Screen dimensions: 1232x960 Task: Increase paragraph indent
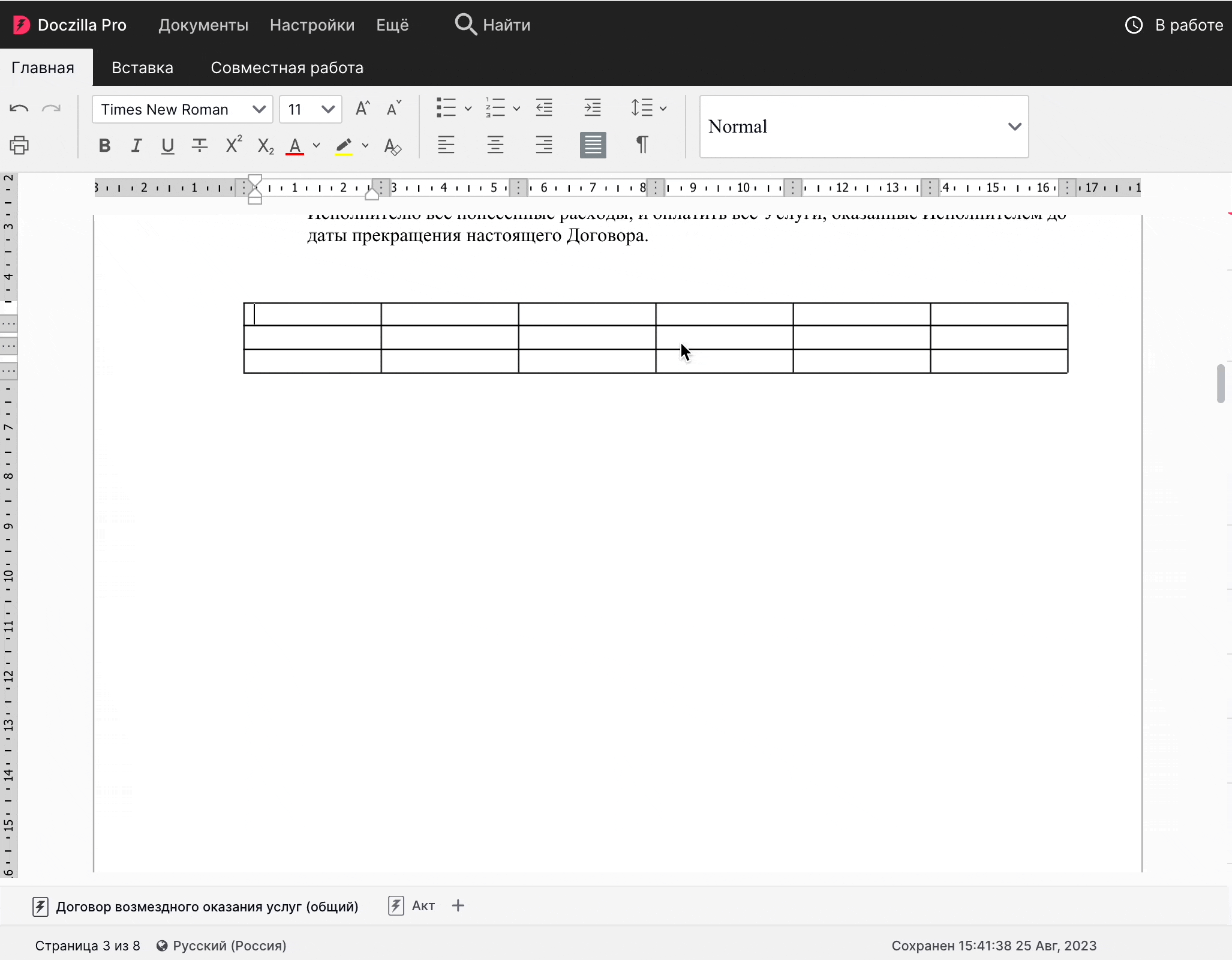pyautogui.click(x=593, y=108)
